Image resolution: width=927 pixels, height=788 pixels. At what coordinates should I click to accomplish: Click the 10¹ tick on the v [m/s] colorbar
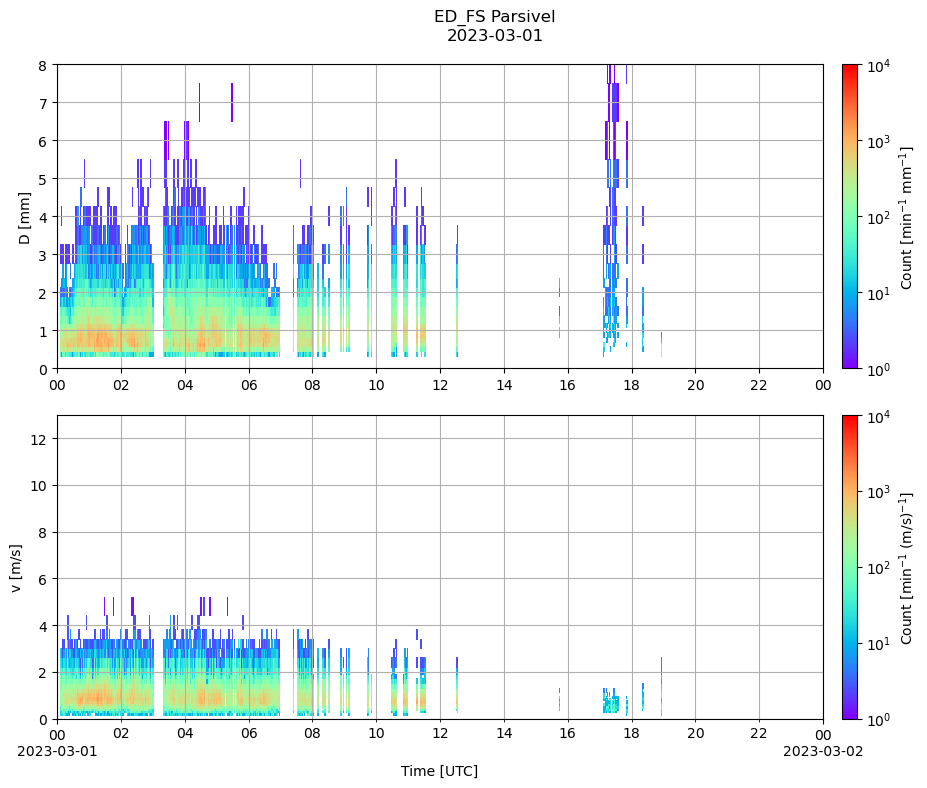(x=879, y=644)
